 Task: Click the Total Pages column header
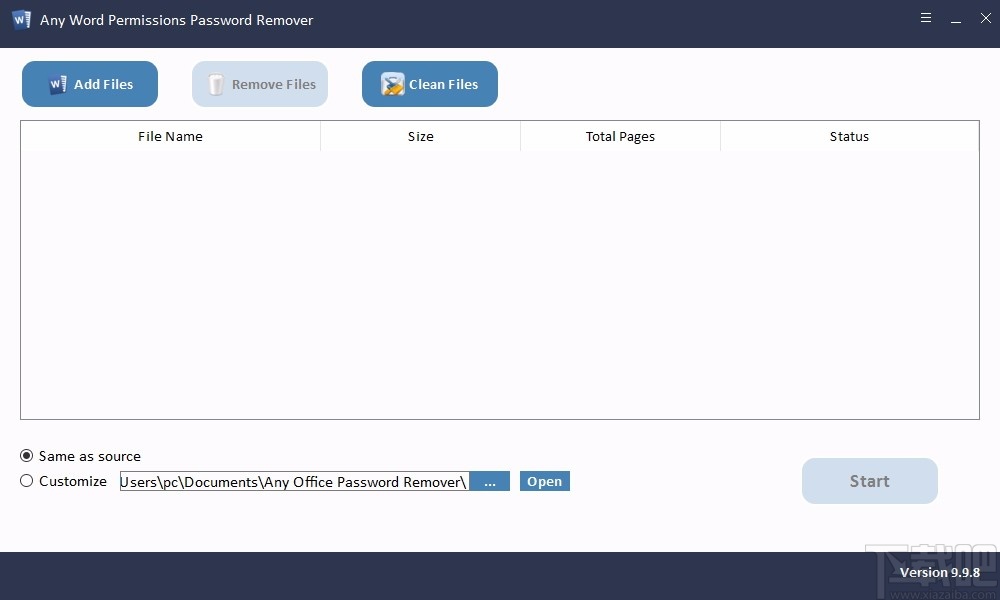point(620,136)
